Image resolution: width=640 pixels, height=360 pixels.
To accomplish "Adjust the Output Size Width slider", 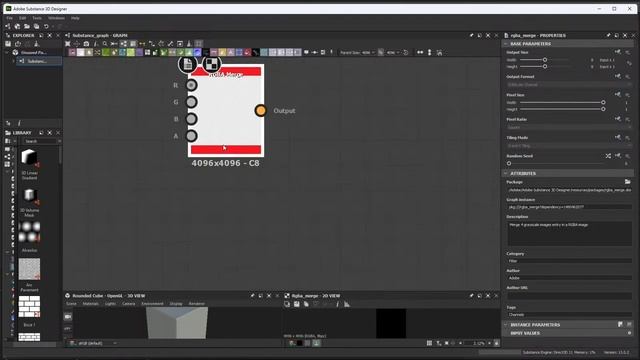I will click(x=544, y=60).
